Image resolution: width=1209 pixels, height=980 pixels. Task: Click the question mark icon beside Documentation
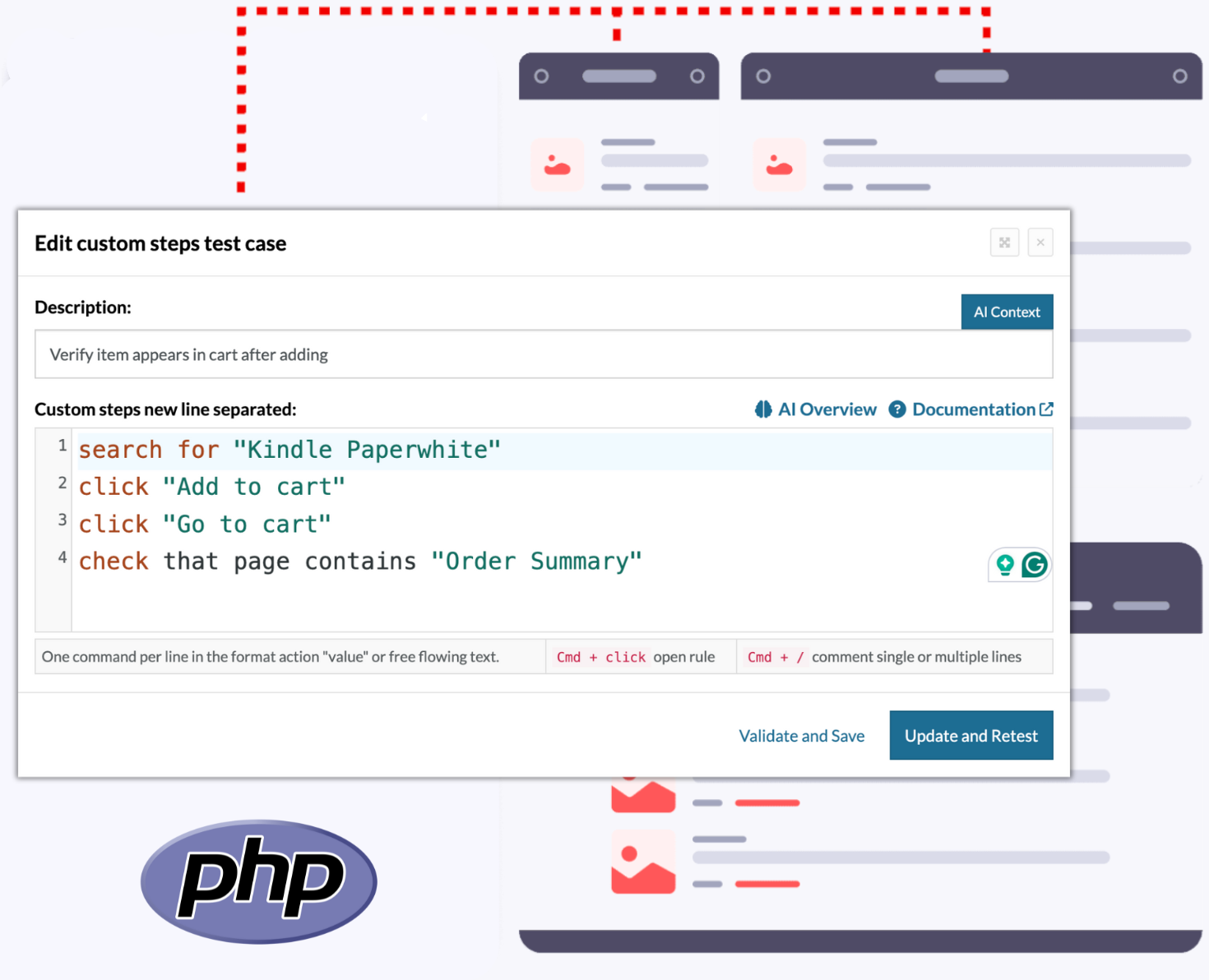897,409
